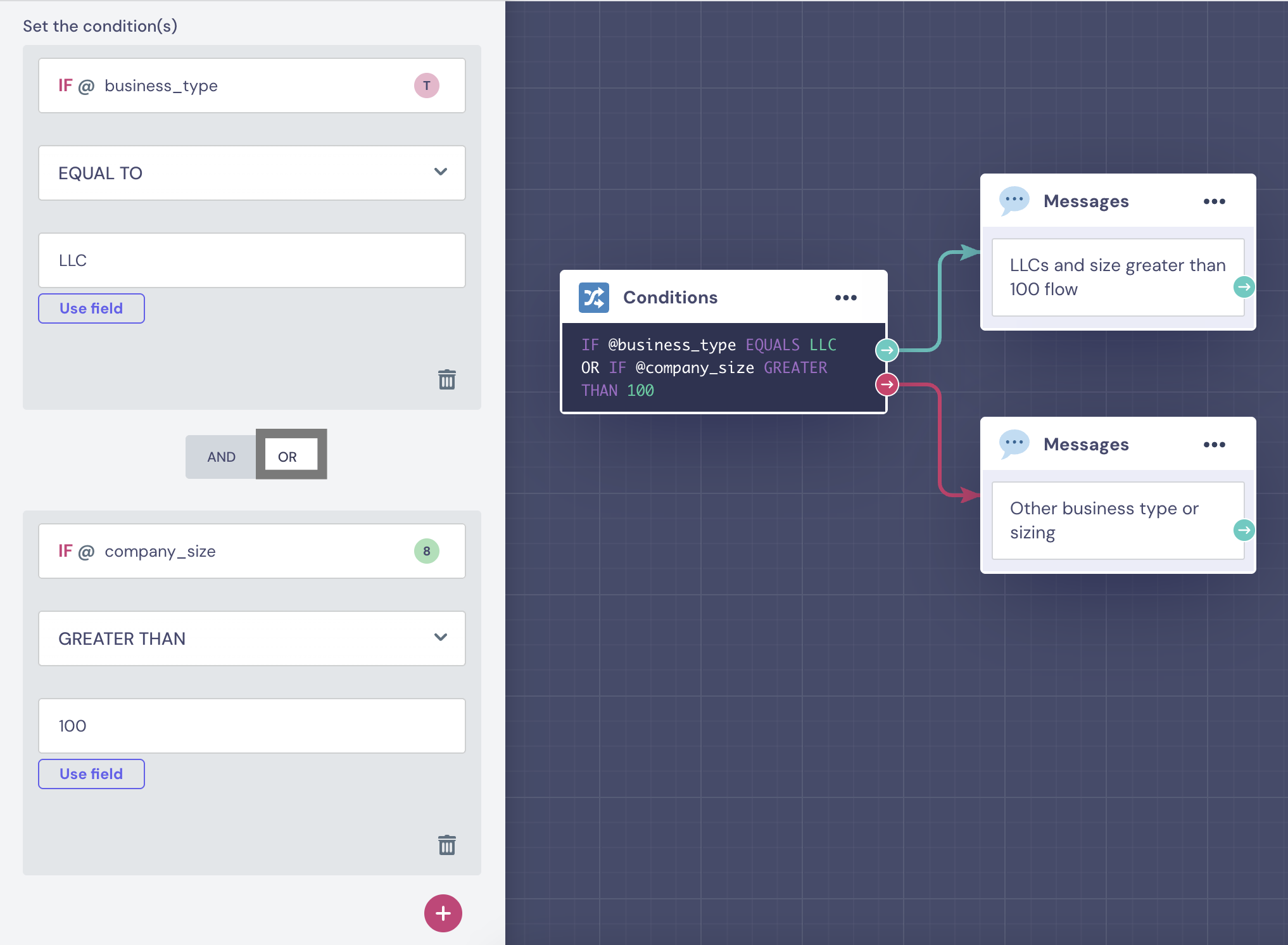The image size is (1288, 945).
Task: Switch the condition operator to AND
Action: [x=221, y=457]
